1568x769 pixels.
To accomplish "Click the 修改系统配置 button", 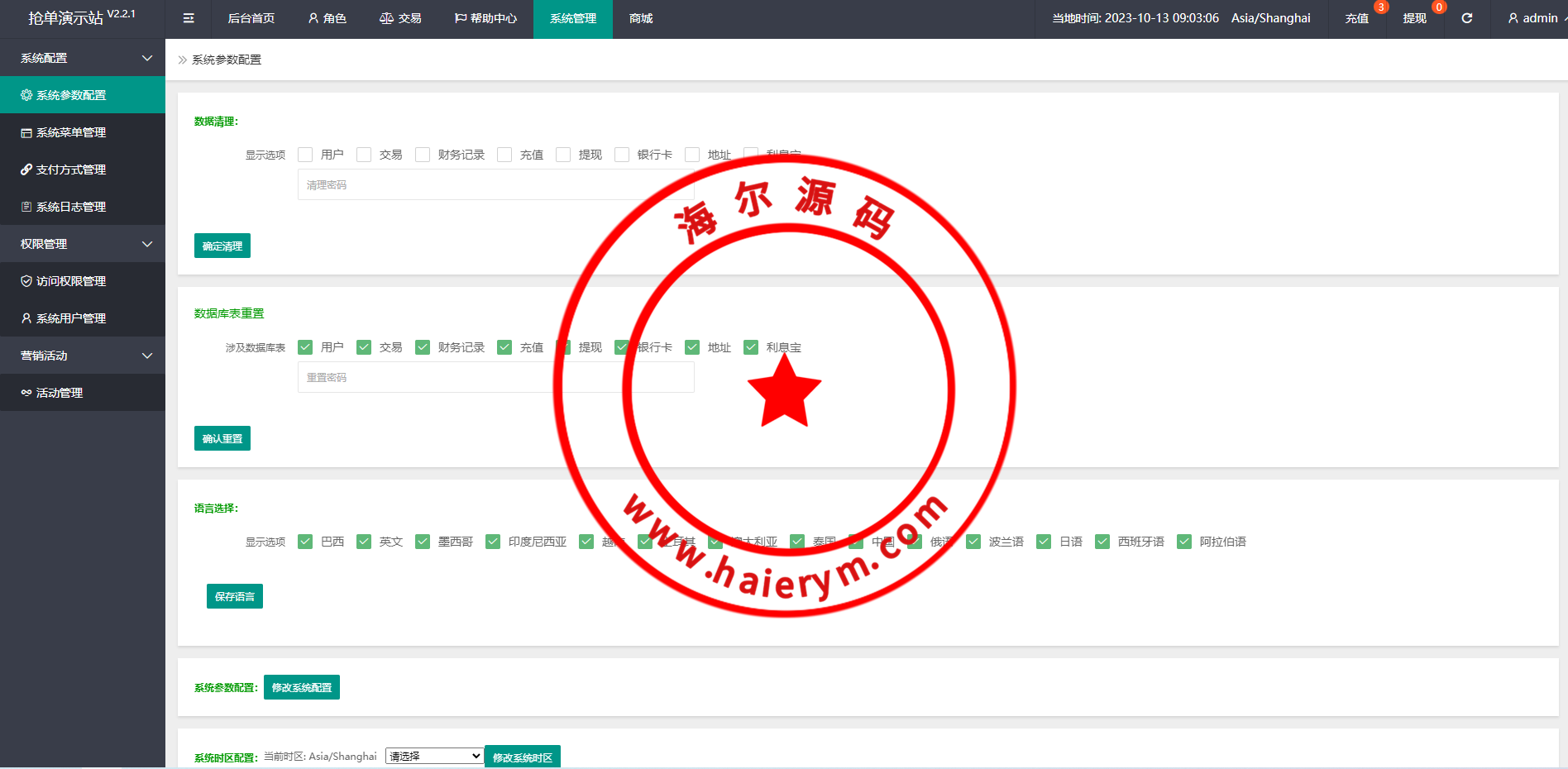I will pyautogui.click(x=302, y=687).
